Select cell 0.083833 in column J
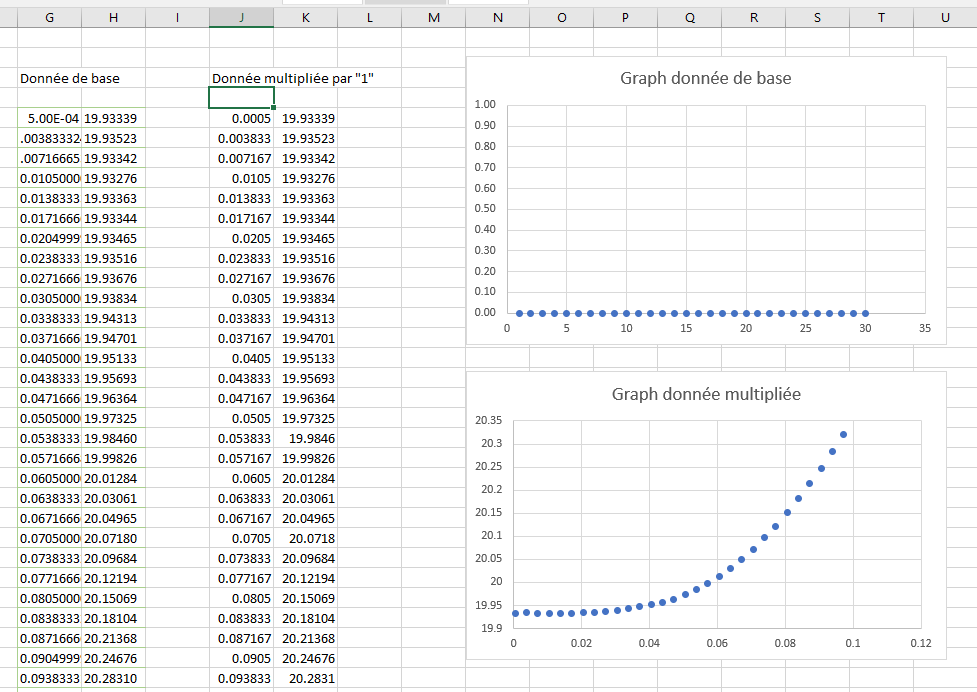 (x=242, y=619)
